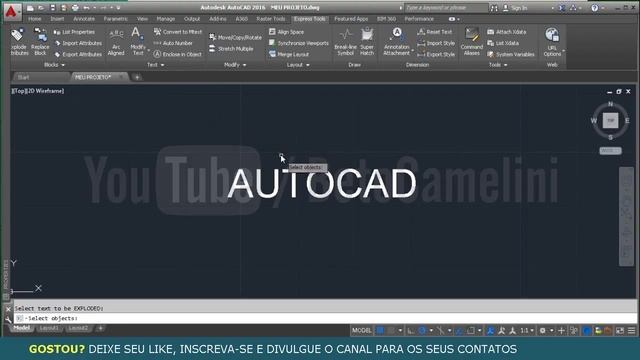Screen dimensions: 640x360
Task: Select the Break-line Symbol tool
Action: (x=345, y=42)
